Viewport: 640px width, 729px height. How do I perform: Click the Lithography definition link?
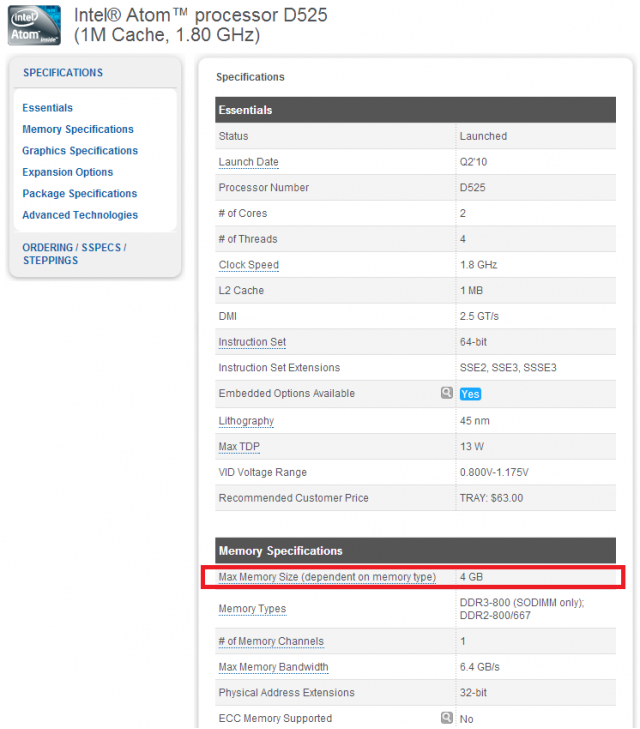pos(246,421)
